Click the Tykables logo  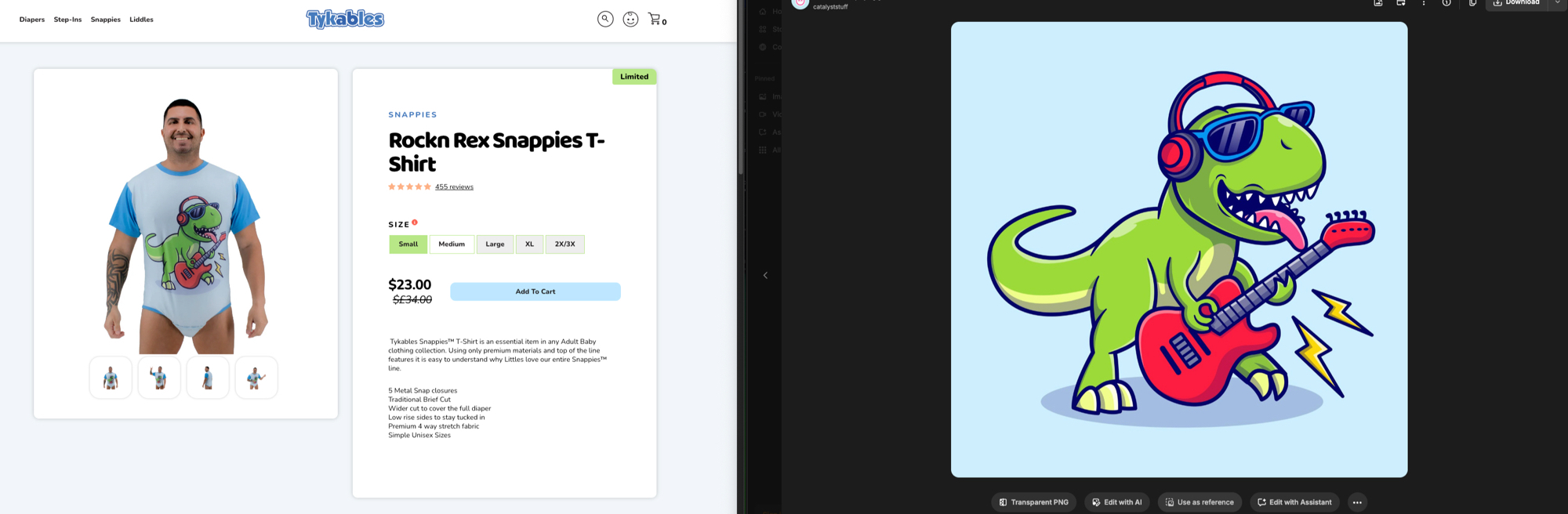coord(345,19)
